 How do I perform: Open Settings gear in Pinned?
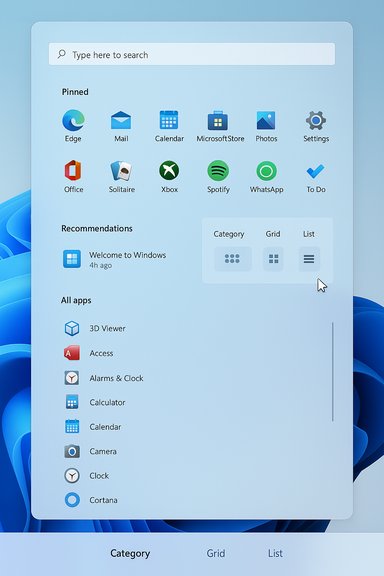(316, 120)
